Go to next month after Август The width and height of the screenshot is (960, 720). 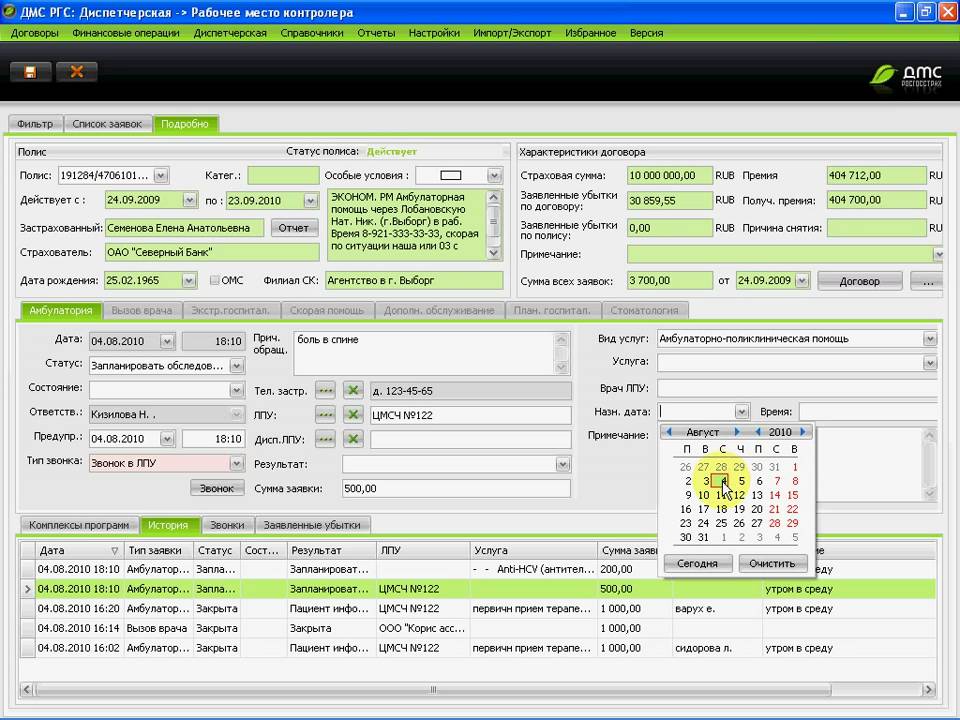[737, 432]
